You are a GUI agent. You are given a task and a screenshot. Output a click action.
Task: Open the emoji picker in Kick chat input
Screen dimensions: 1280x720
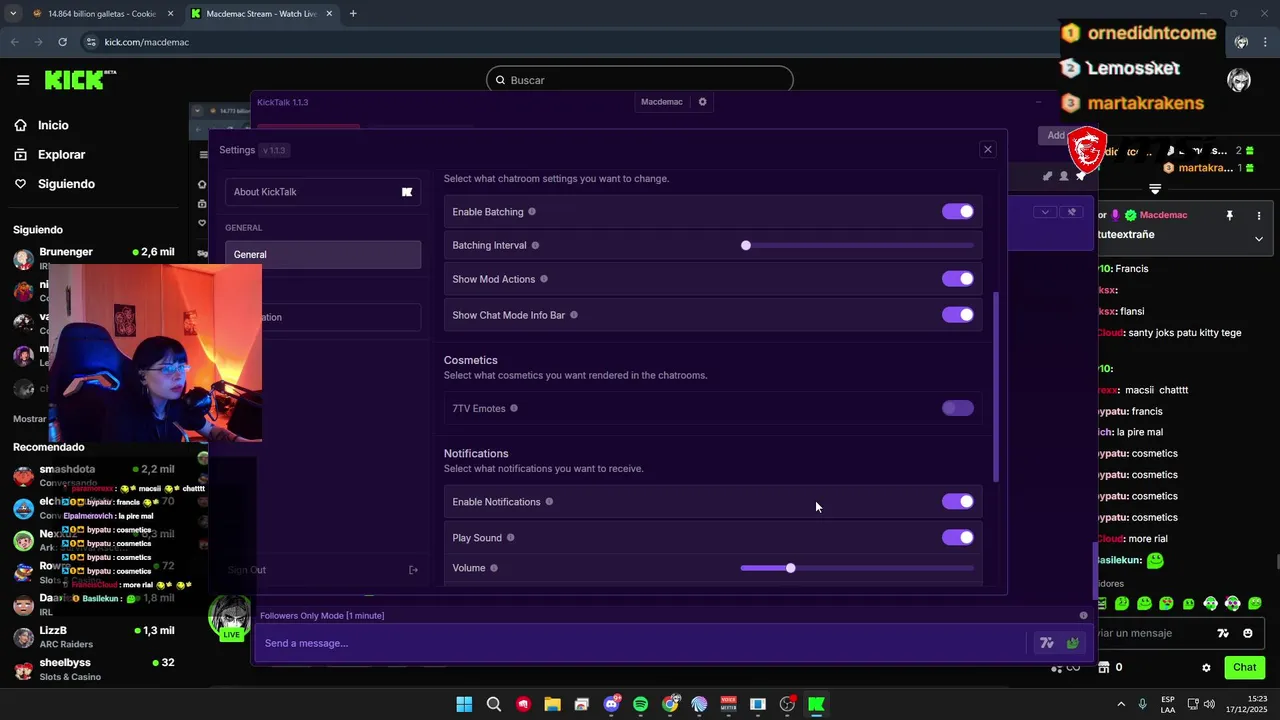[x=1247, y=633]
